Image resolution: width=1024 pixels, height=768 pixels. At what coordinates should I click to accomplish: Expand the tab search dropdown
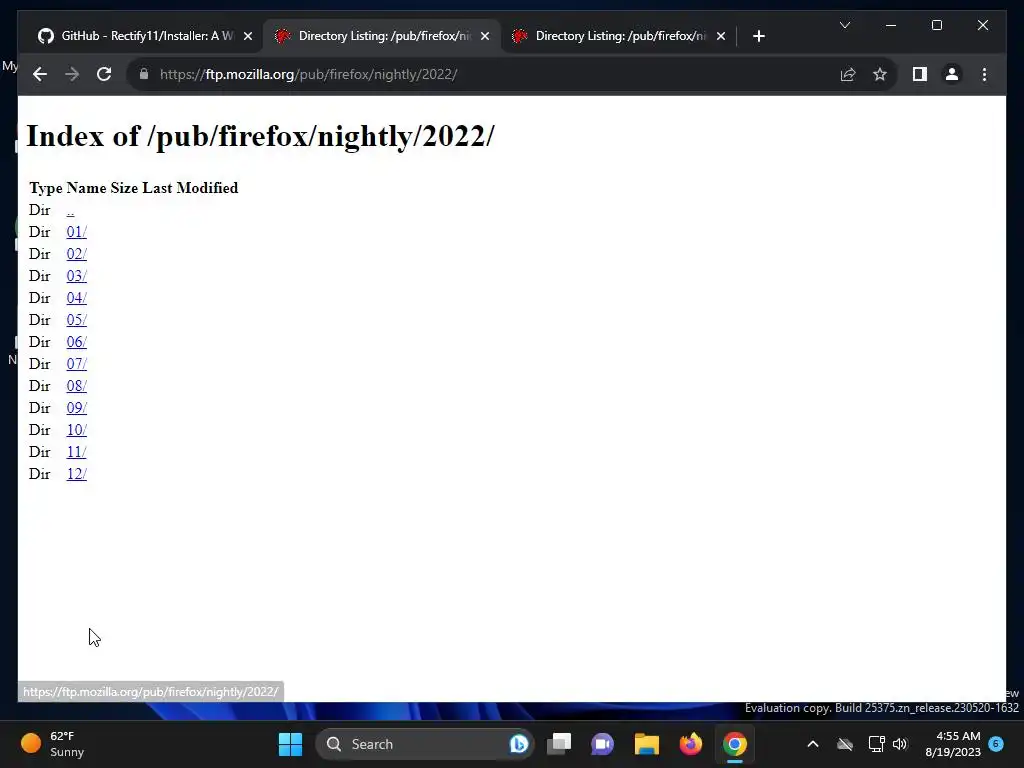(x=844, y=25)
